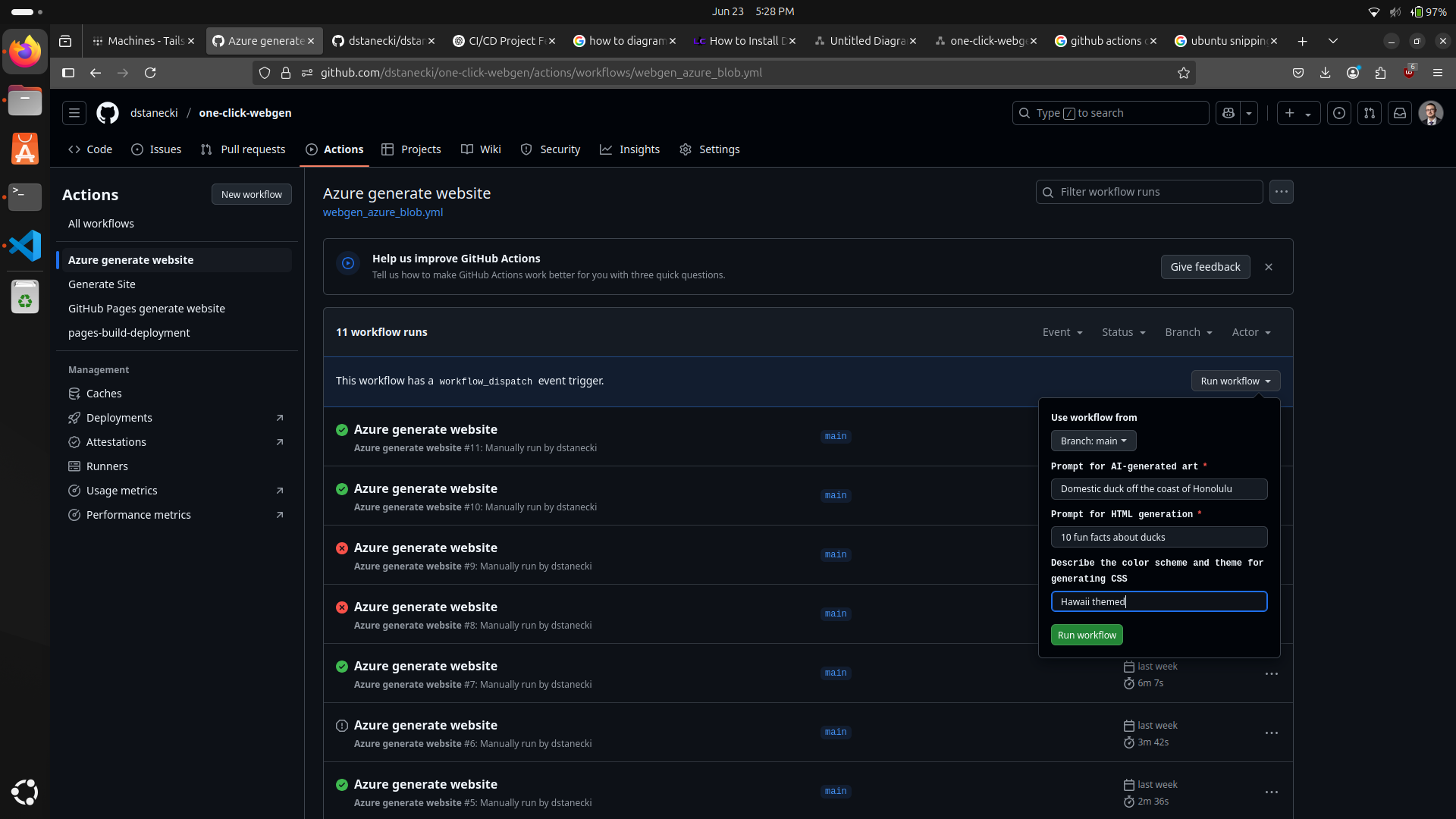The height and width of the screenshot is (819, 1456).
Task: Open Terminal from Ubuntu dock
Action: tap(25, 197)
